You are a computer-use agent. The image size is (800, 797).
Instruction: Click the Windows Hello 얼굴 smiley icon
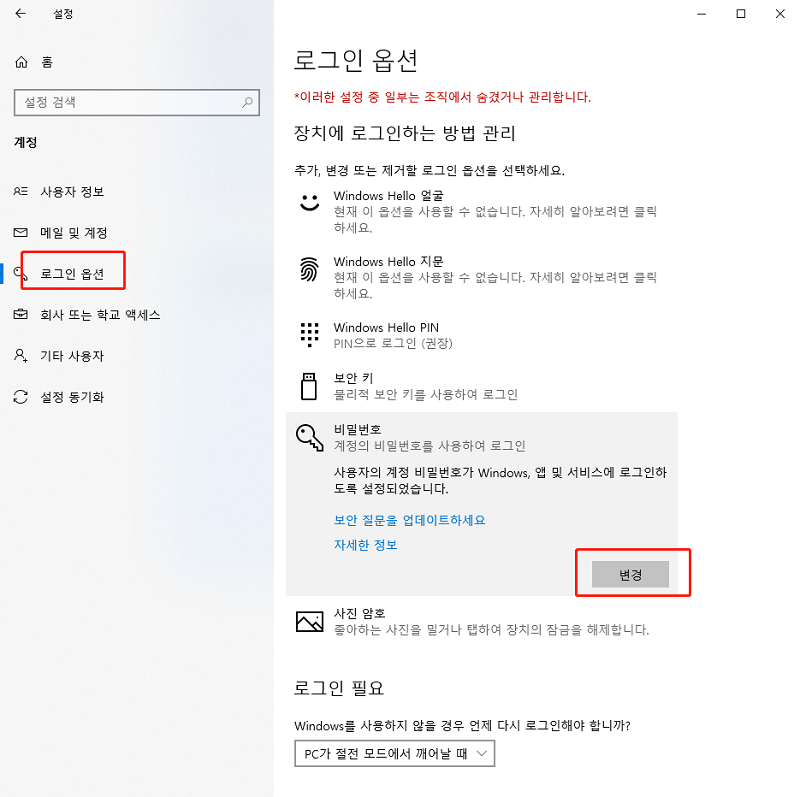coord(309,203)
